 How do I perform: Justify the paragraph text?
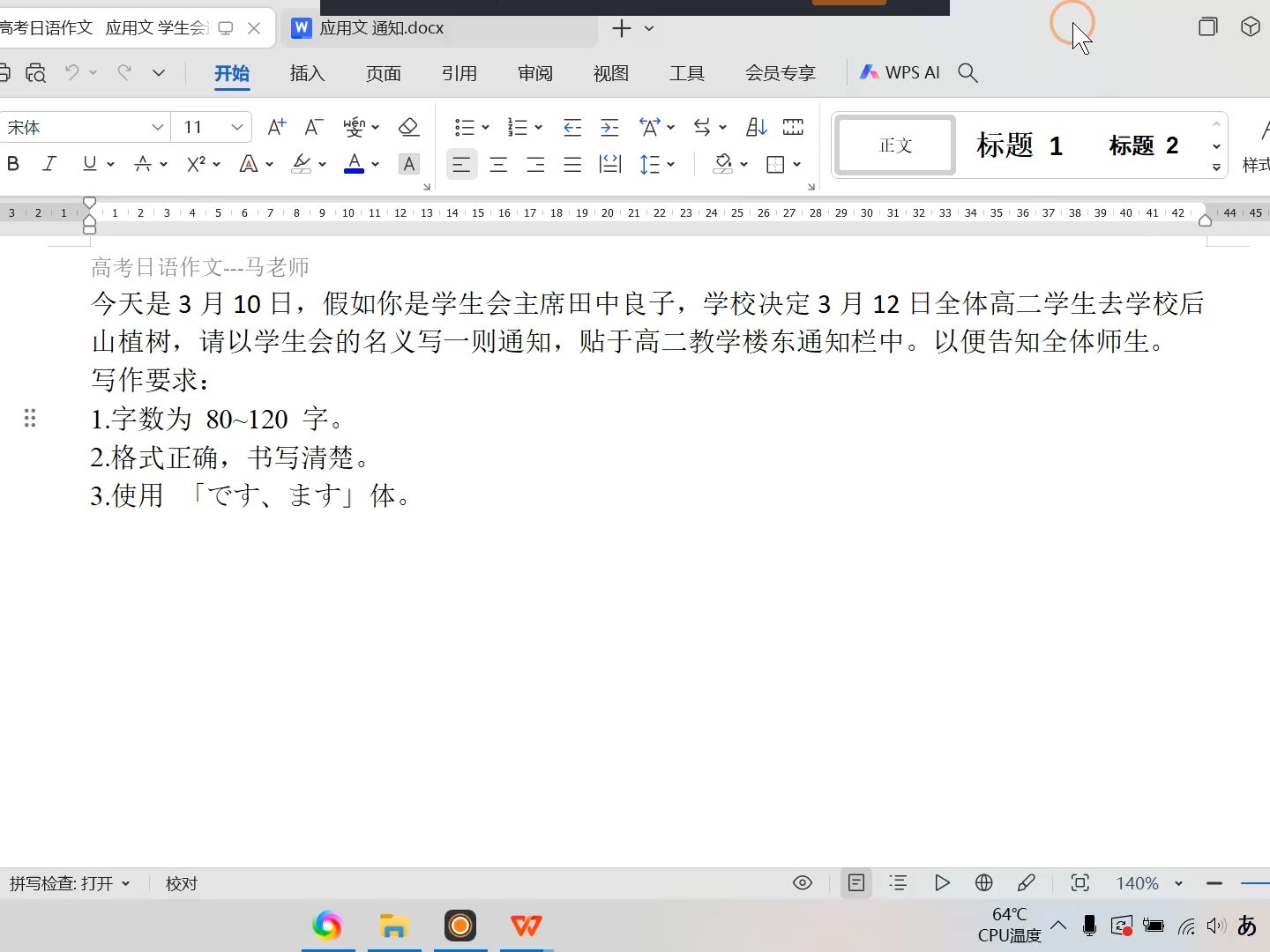[572, 164]
